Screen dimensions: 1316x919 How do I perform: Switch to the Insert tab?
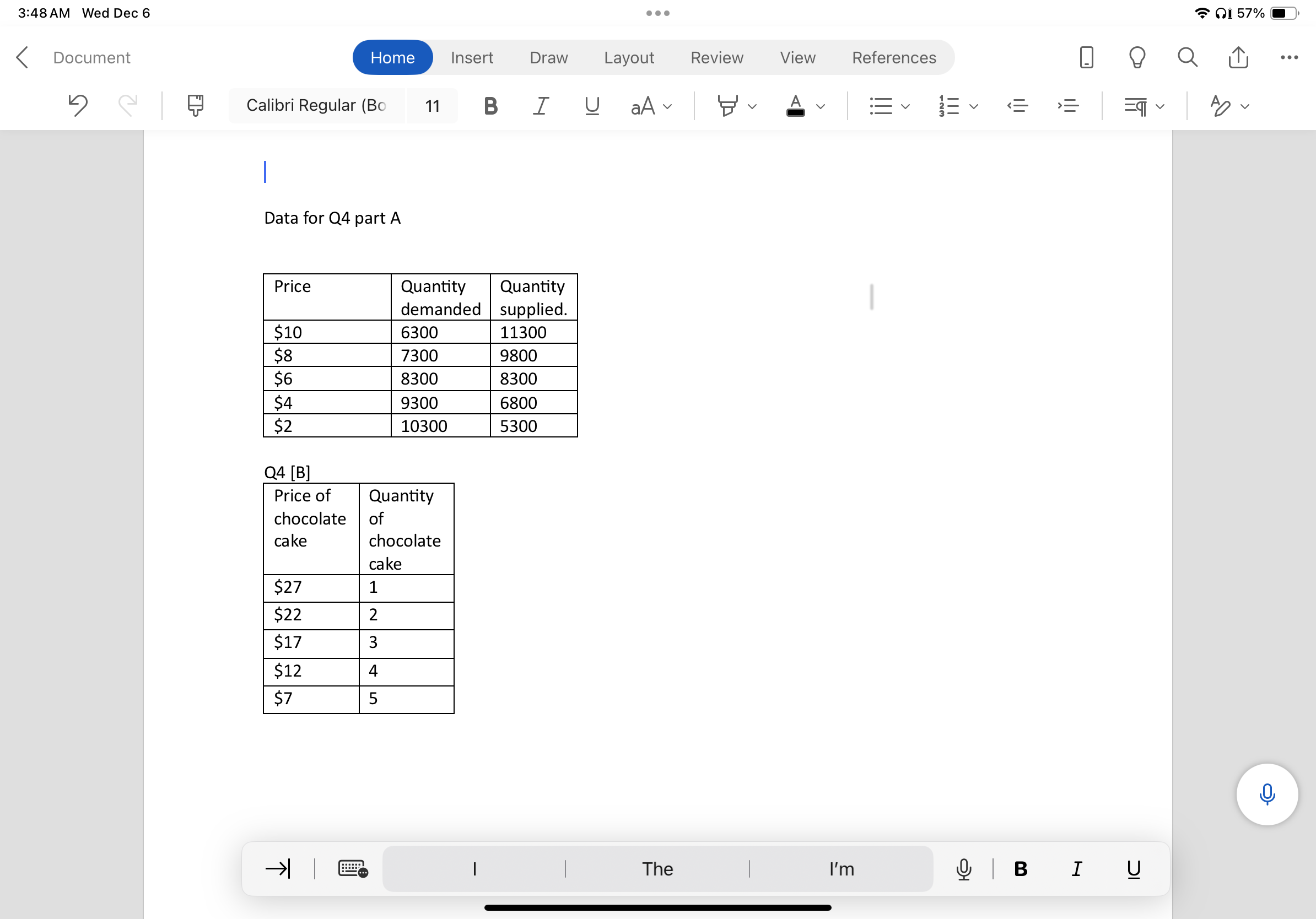click(x=471, y=58)
